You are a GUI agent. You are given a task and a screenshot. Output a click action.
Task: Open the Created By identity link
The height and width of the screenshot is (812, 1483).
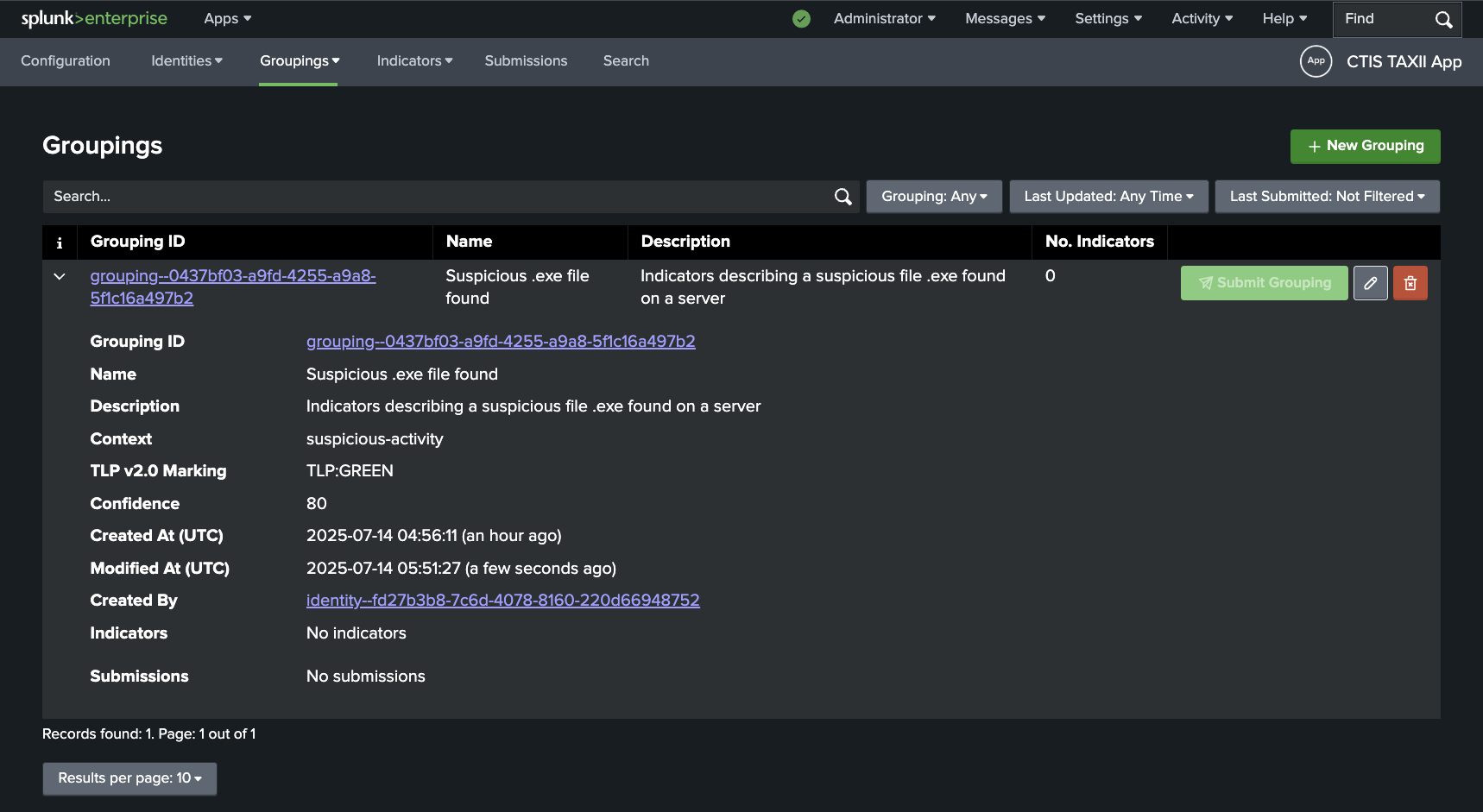coord(502,601)
